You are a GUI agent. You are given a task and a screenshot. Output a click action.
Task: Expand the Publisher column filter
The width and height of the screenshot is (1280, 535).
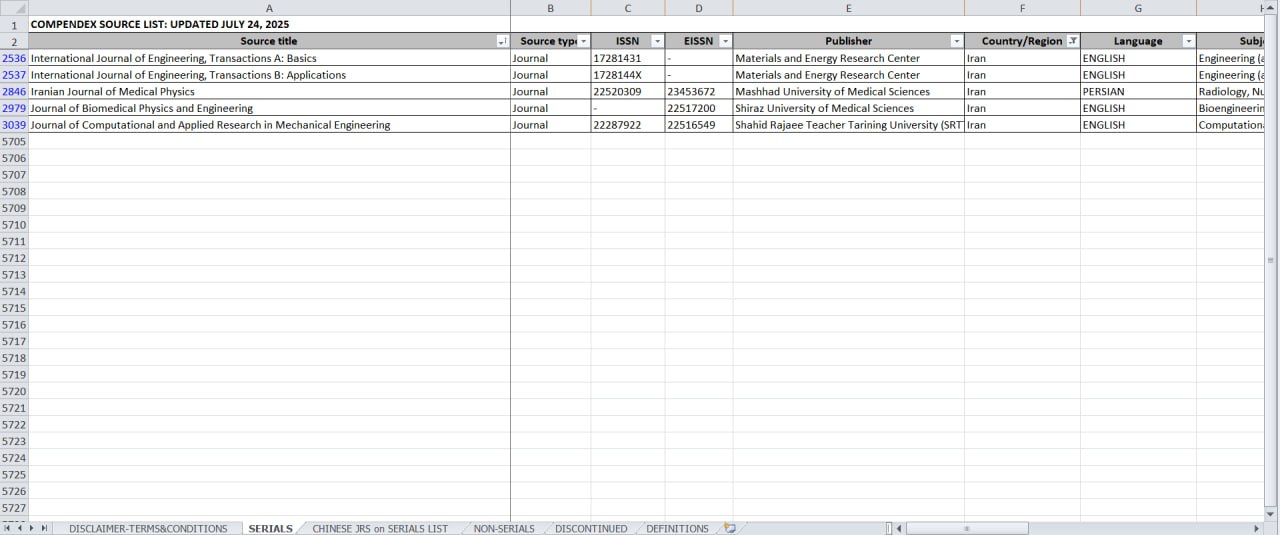point(956,41)
